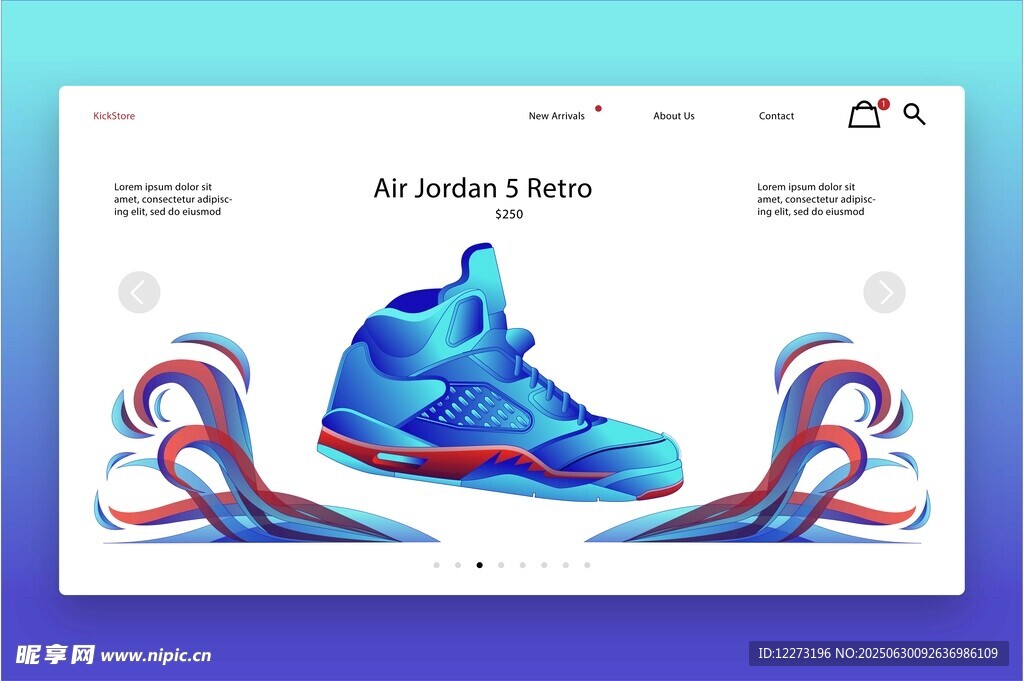Advance to next slide with right arrow
The image size is (1024, 681).
[884, 292]
